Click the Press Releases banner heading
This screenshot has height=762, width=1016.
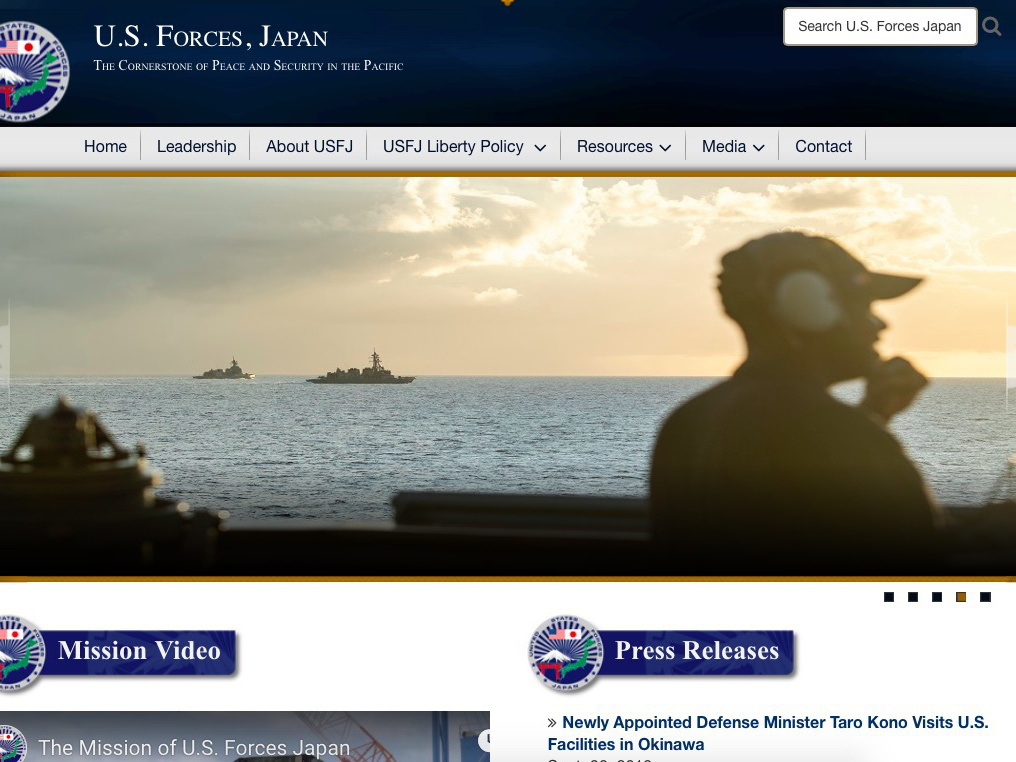[x=697, y=651]
